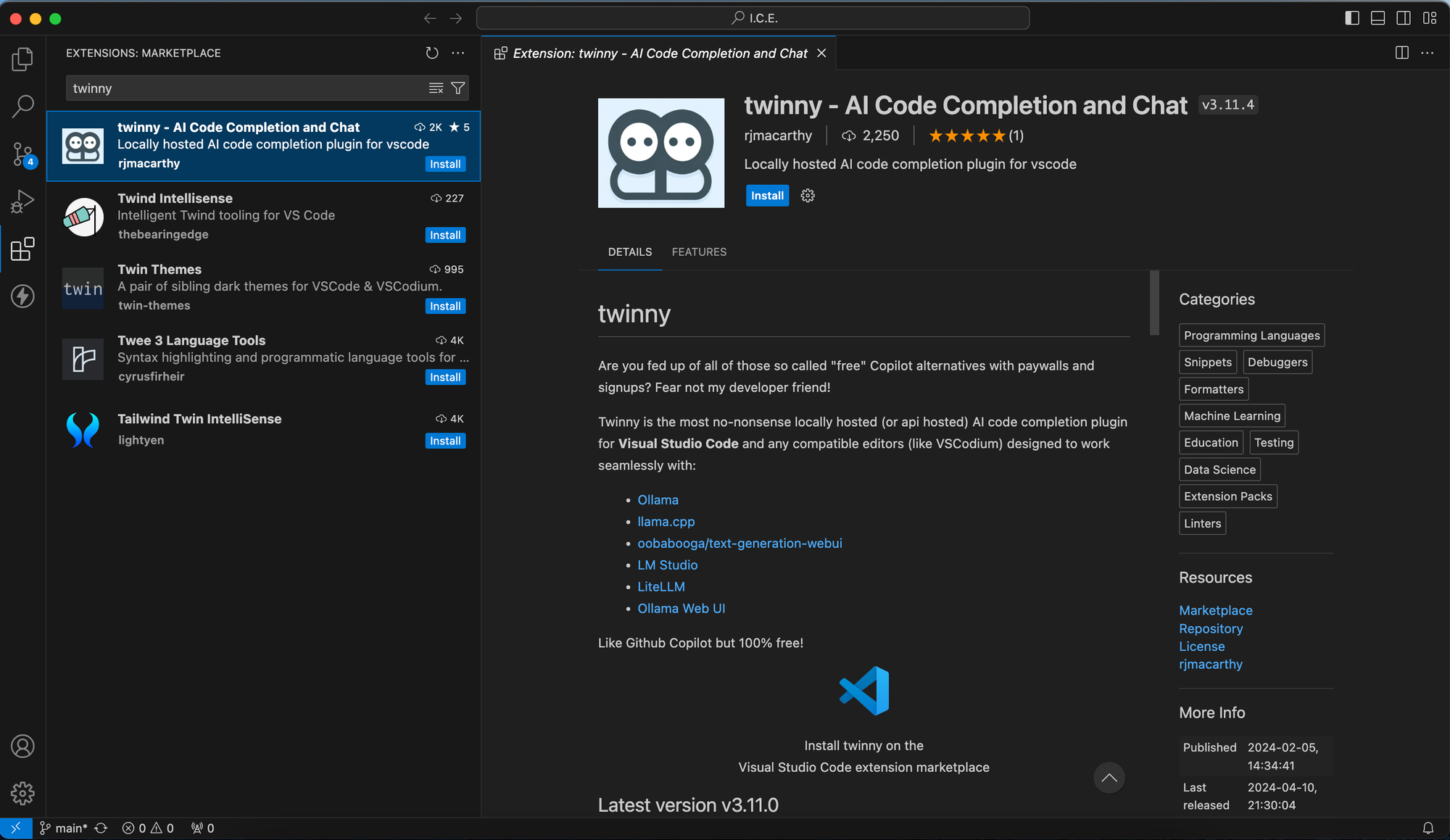Click the README vertical scrollbar thumb
The height and width of the screenshot is (840, 1450).
(x=1154, y=303)
